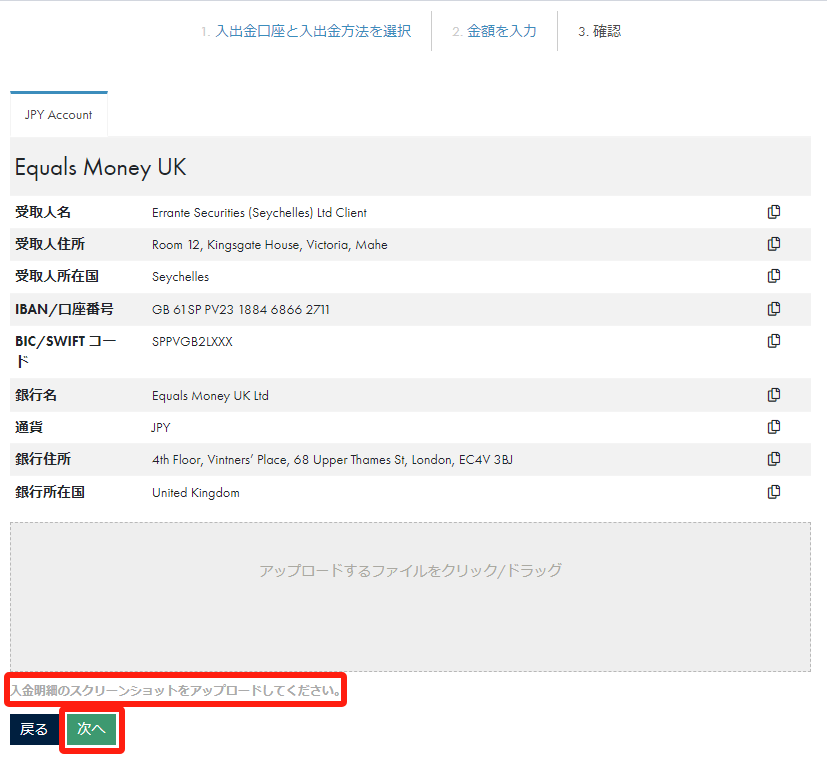Select the JPY Account tab

coord(59,115)
